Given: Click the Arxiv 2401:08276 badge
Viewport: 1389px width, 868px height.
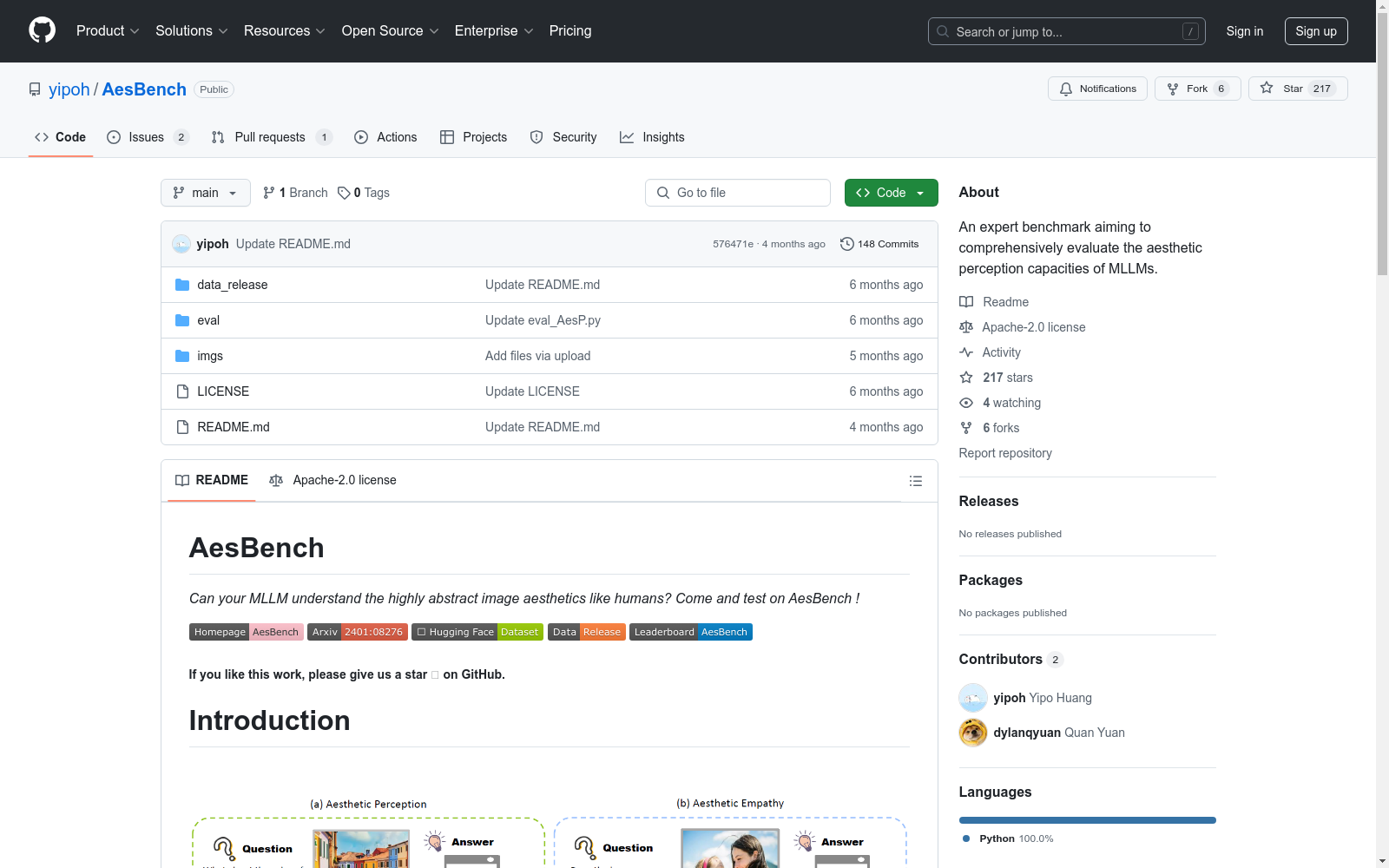Looking at the screenshot, I should (358, 632).
